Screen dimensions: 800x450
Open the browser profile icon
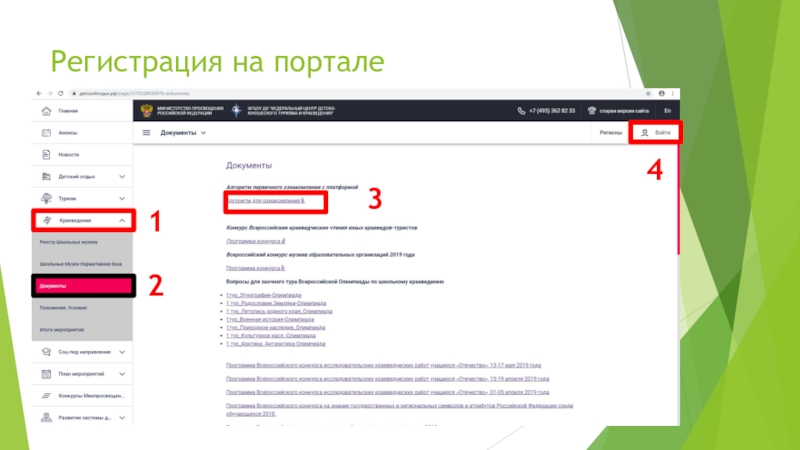tap(662, 93)
